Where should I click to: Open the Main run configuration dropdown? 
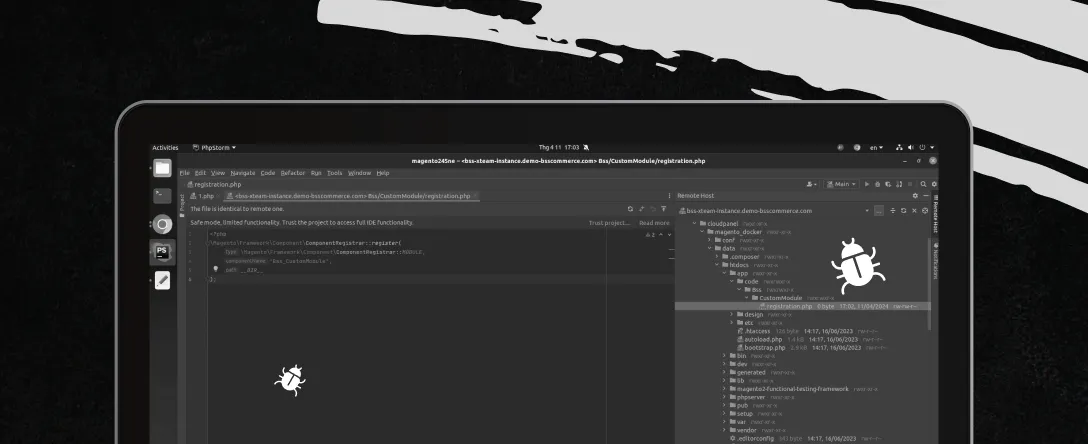pos(842,185)
